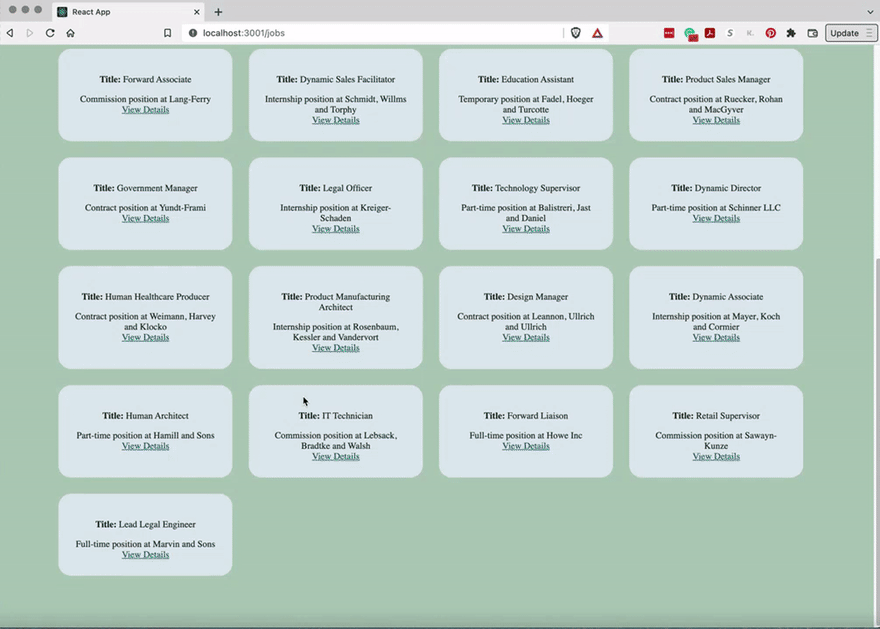
Task: Open a new tab with the plus button
Action: coord(218,12)
